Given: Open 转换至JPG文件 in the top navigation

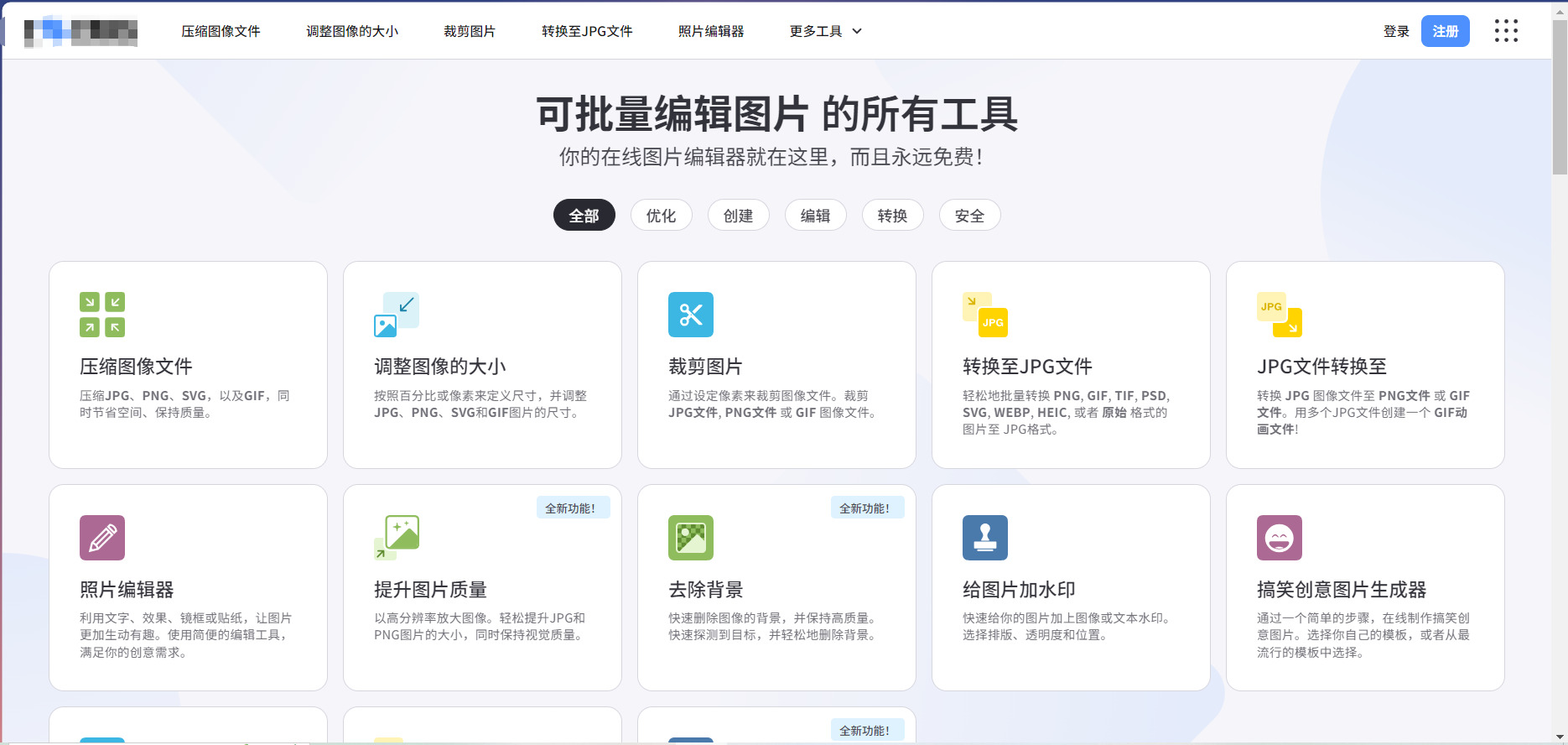Looking at the screenshot, I should click(x=587, y=31).
